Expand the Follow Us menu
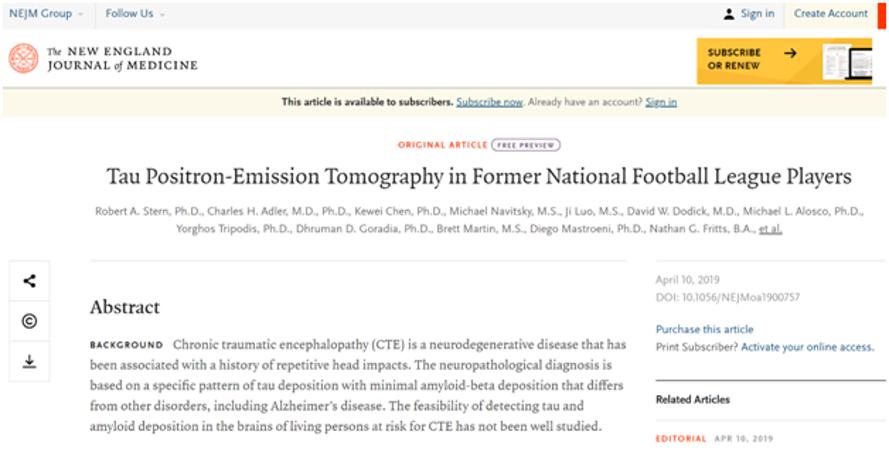Screen dimensions: 889x452 (135, 14)
